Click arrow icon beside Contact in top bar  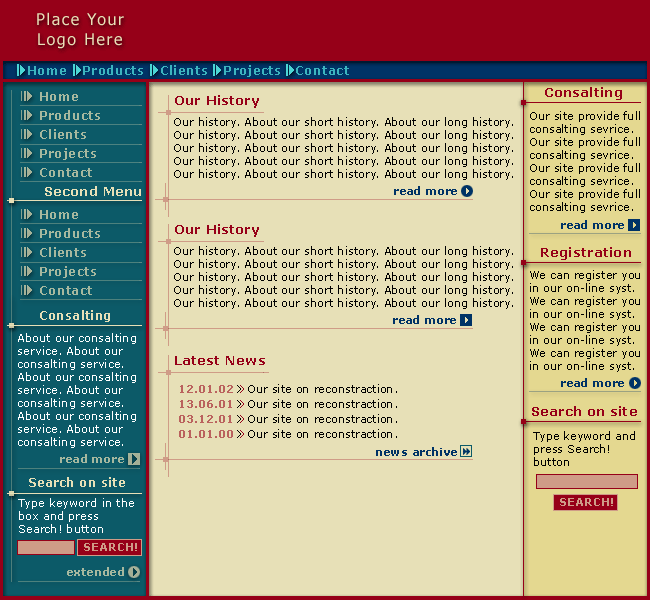290,70
